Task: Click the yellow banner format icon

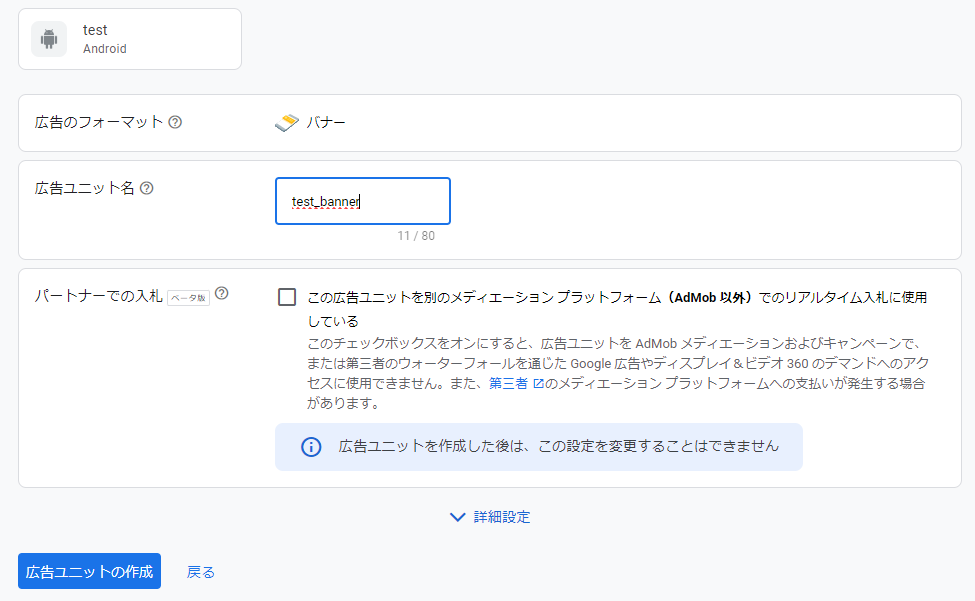Action: (286, 121)
